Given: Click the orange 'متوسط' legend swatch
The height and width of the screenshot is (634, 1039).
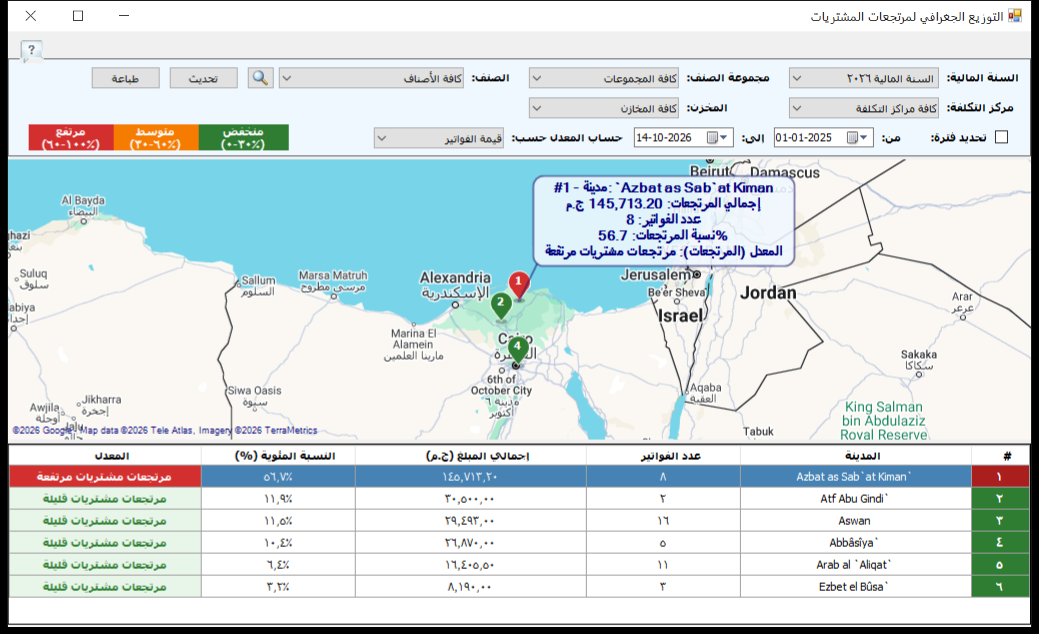Looking at the screenshot, I should 156,137.
